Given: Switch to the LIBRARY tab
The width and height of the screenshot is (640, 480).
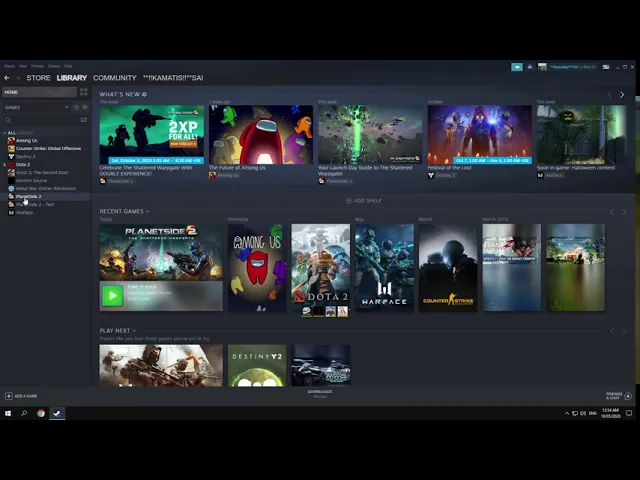Looking at the screenshot, I should (72, 78).
